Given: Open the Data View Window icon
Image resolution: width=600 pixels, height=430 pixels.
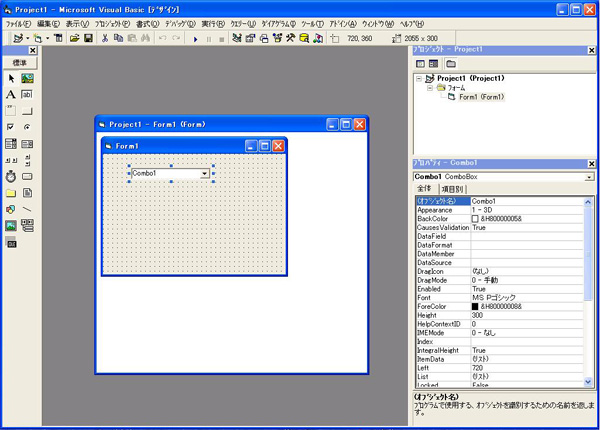Looking at the screenshot, I should pos(304,38).
